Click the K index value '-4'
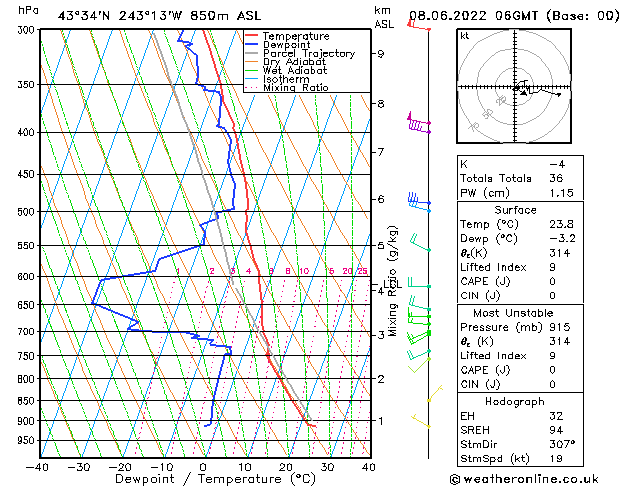629x486 pixels. [557, 164]
